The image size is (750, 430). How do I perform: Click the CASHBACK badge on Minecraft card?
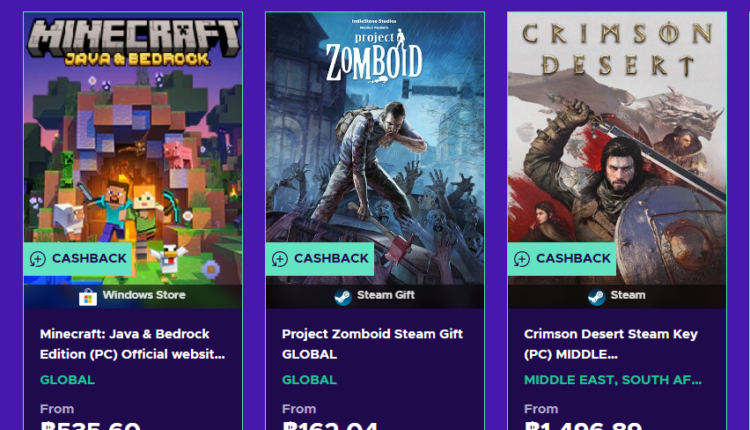(79, 259)
